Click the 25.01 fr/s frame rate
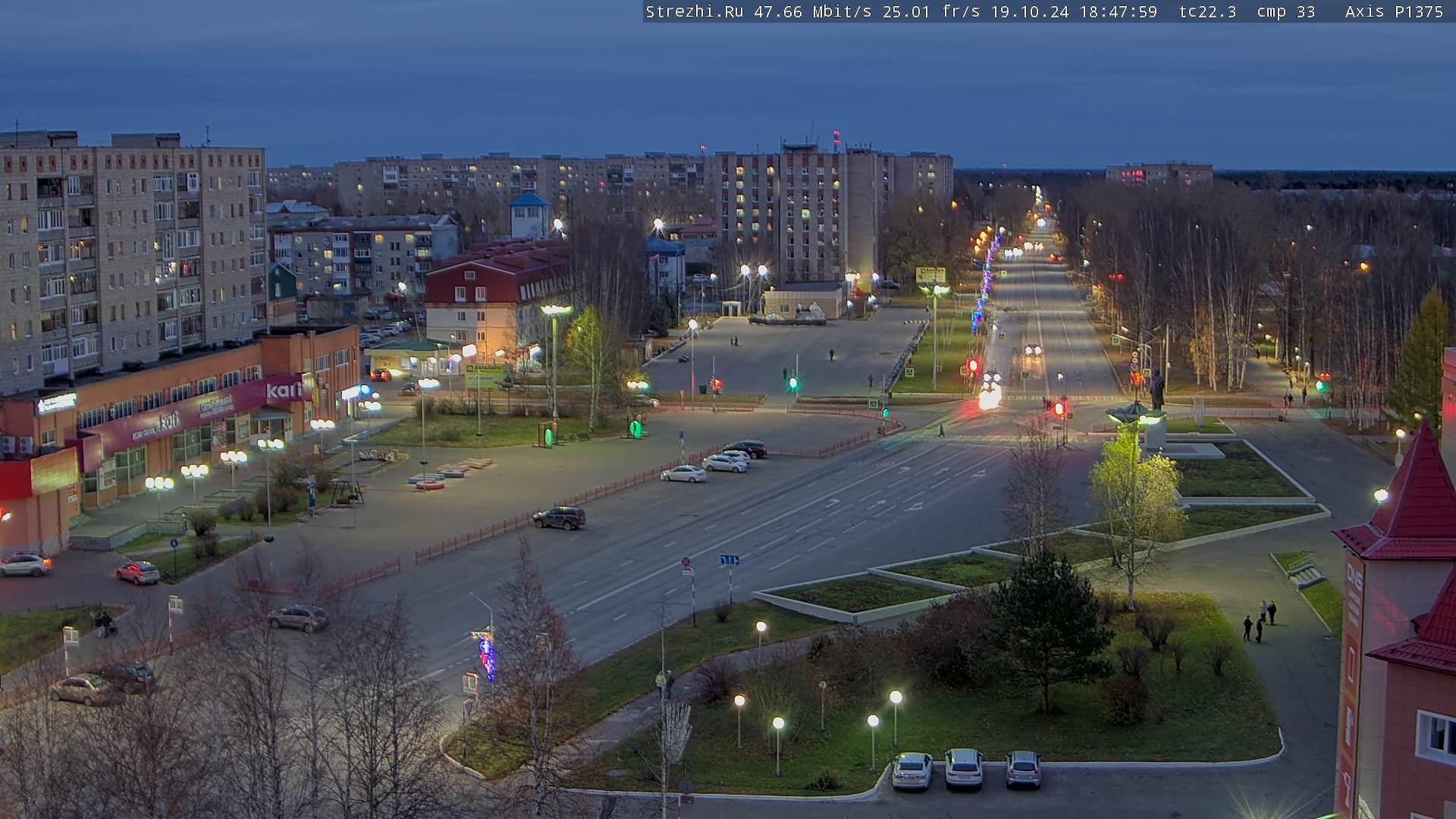1456x819 pixels. click(x=931, y=11)
